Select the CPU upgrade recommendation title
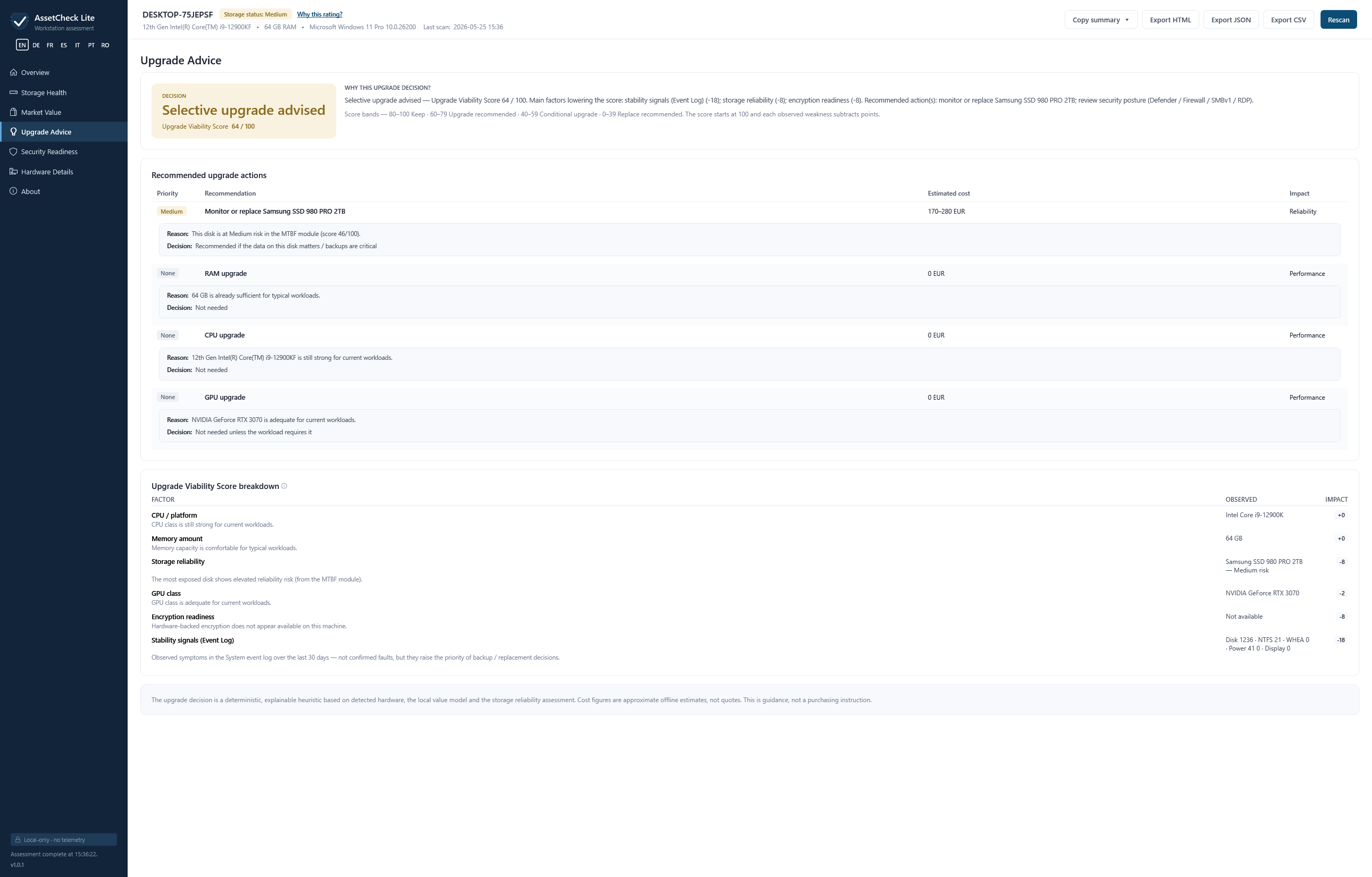This screenshot has height=877, width=1372. 224,335
